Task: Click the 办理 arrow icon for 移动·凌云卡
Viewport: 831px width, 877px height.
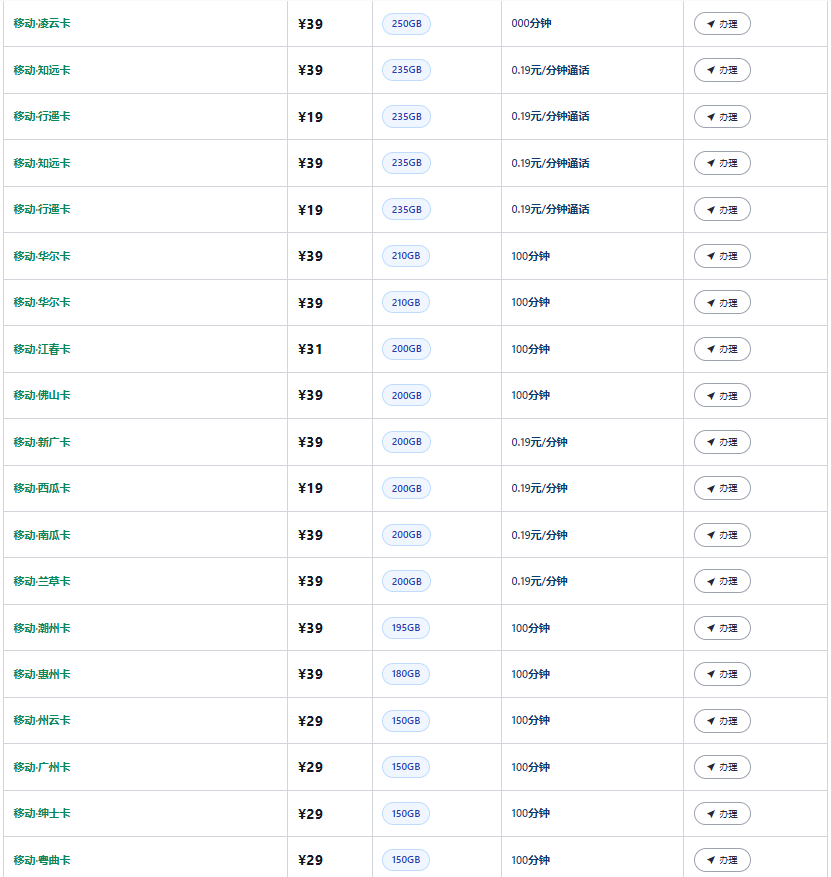Action: 711,24
